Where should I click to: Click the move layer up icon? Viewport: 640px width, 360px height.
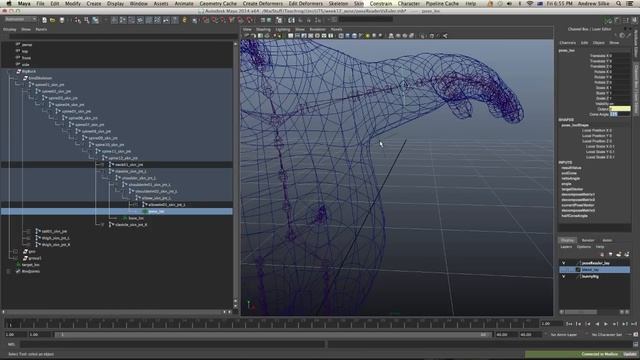pyautogui.click(x=603, y=254)
